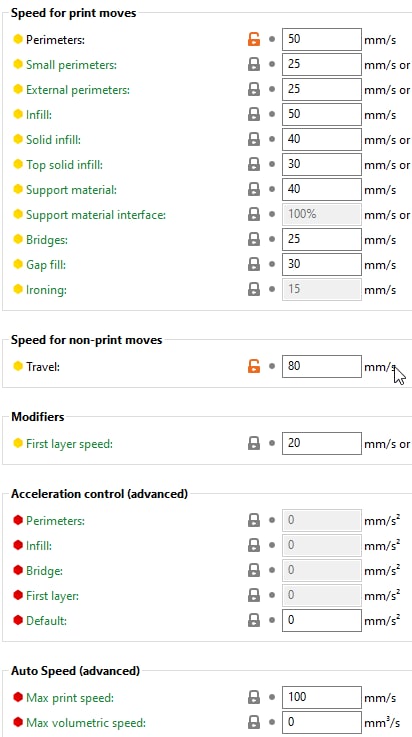Click the lock icon beside First layer speed
This screenshot has height=737, width=412.
(254, 443)
